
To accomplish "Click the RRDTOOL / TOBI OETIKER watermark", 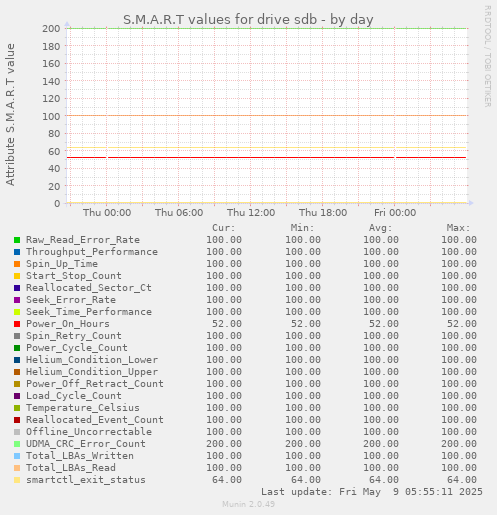I will 488,56.
